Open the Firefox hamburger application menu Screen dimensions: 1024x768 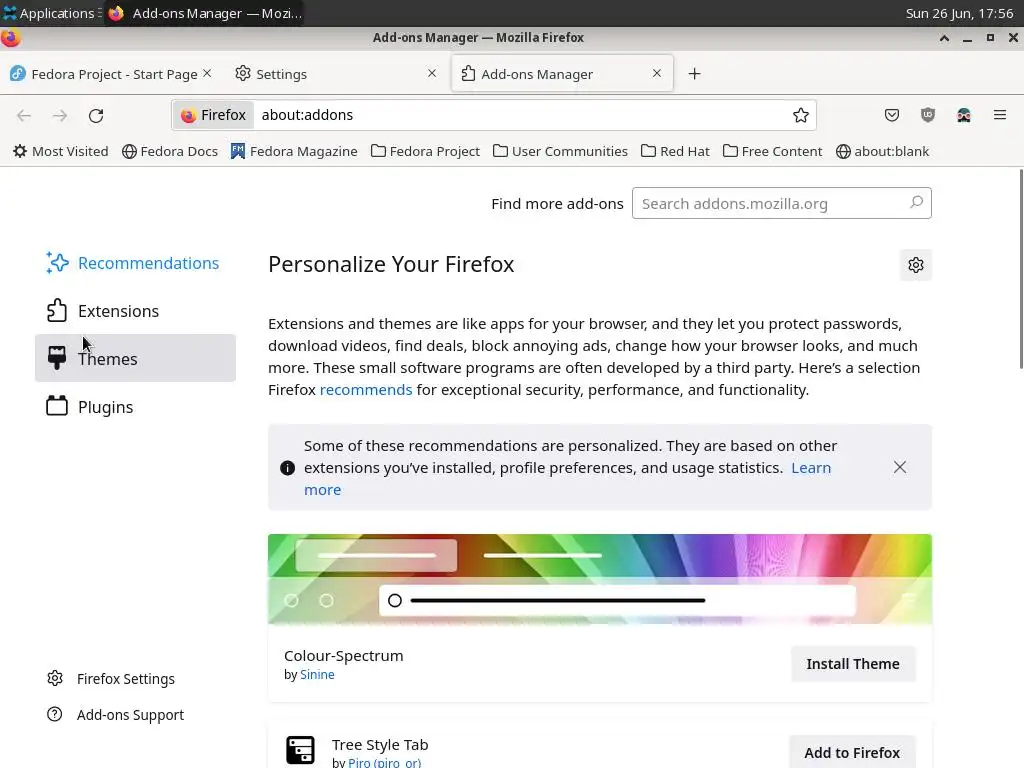[1000, 115]
